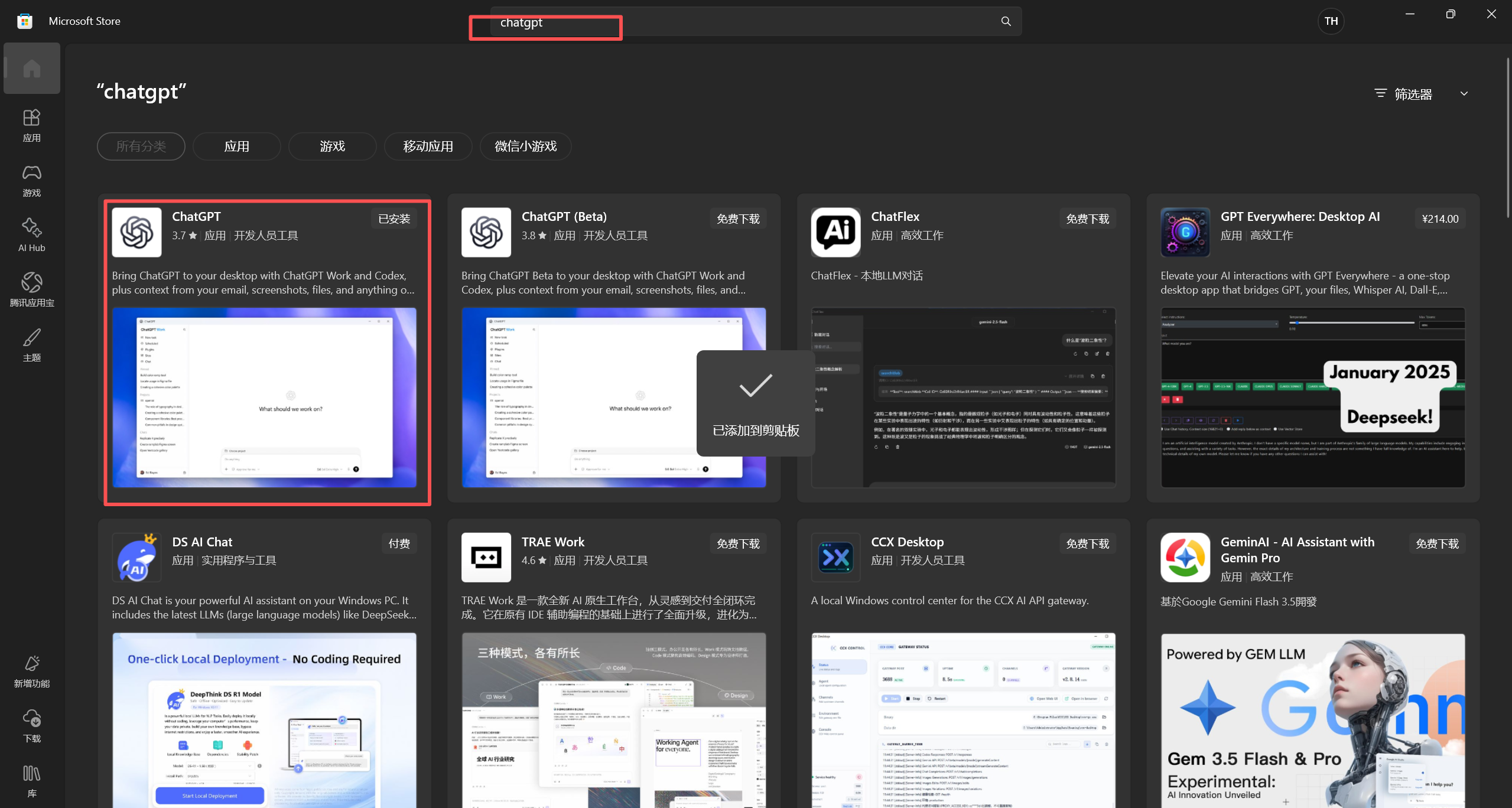The height and width of the screenshot is (808, 1512).
Task: Click GeminAI - AI Assistant title
Action: (1298, 550)
